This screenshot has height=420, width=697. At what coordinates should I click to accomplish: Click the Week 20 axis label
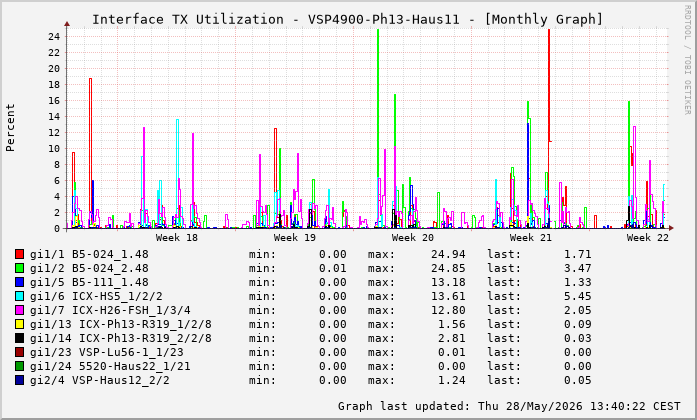(413, 238)
